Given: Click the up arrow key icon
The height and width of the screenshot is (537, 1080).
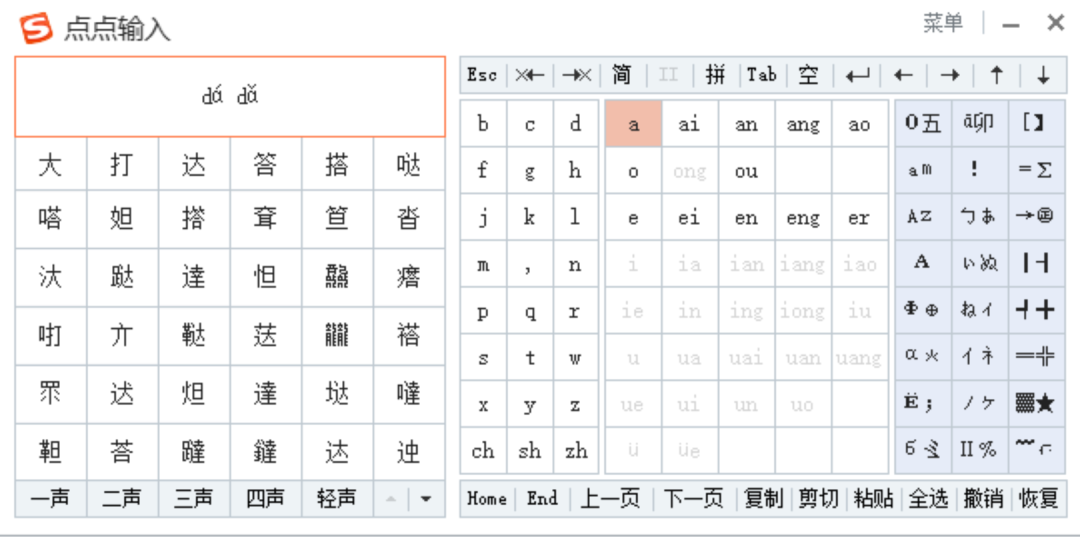Looking at the screenshot, I should (996, 75).
